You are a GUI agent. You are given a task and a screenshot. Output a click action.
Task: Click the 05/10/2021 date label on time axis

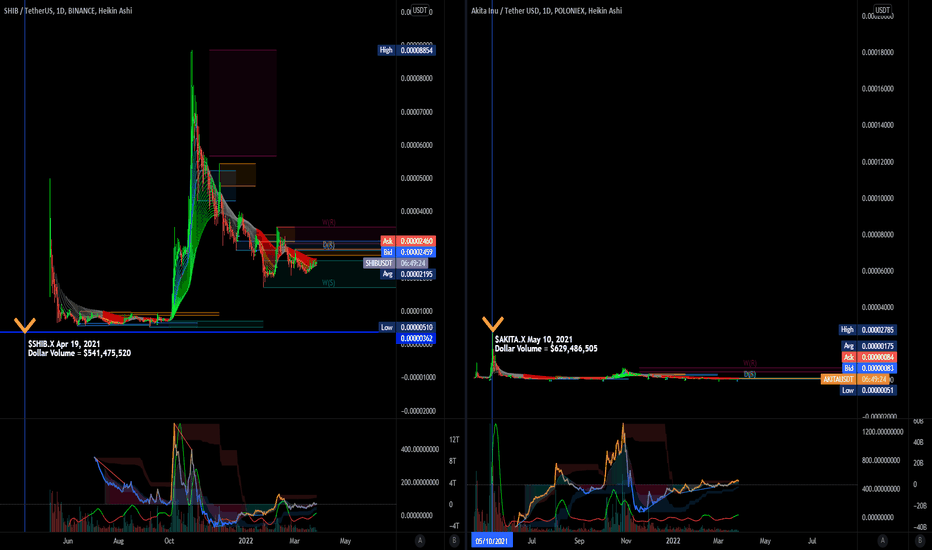click(x=492, y=540)
